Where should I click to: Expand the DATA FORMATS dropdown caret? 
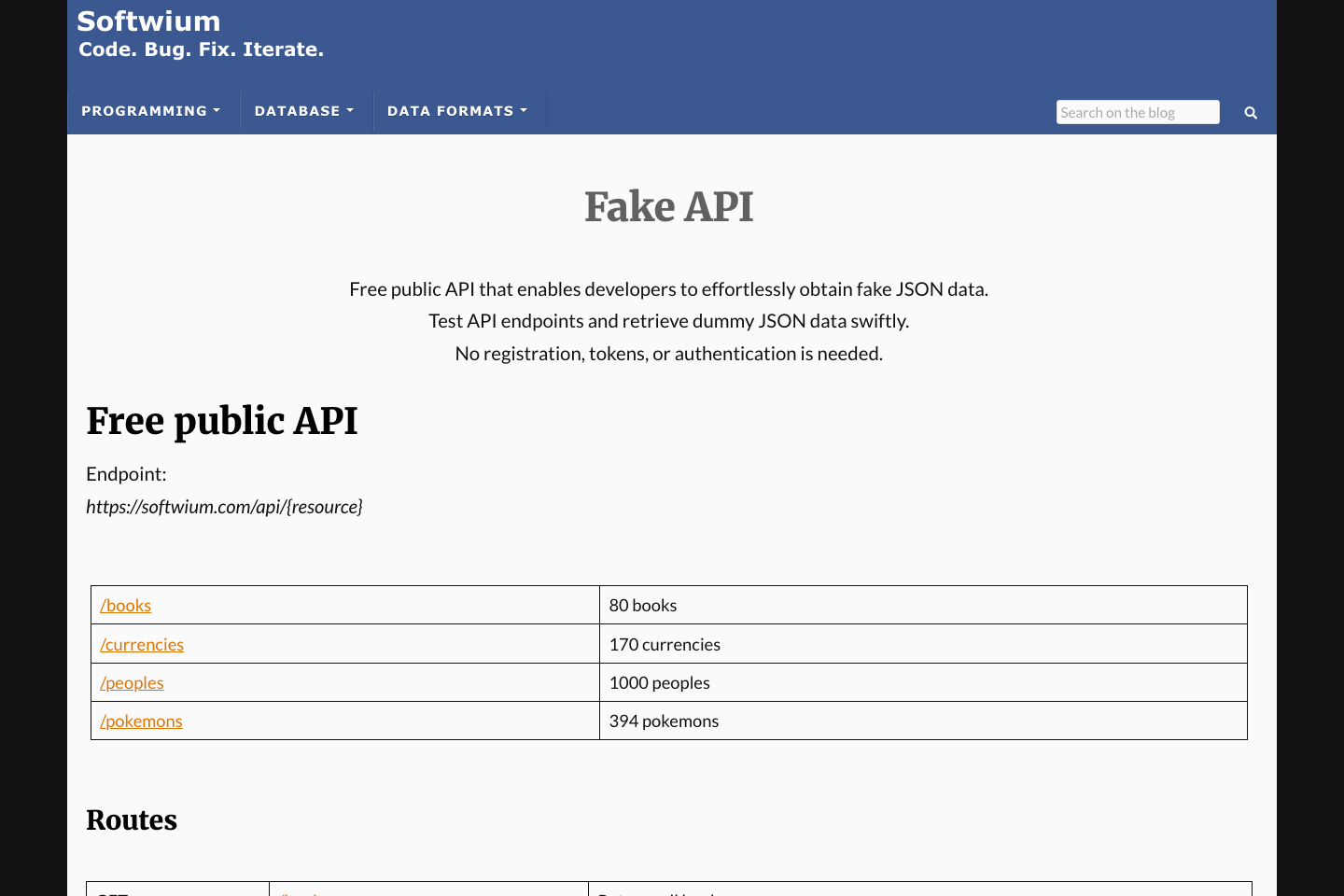(525, 110)
